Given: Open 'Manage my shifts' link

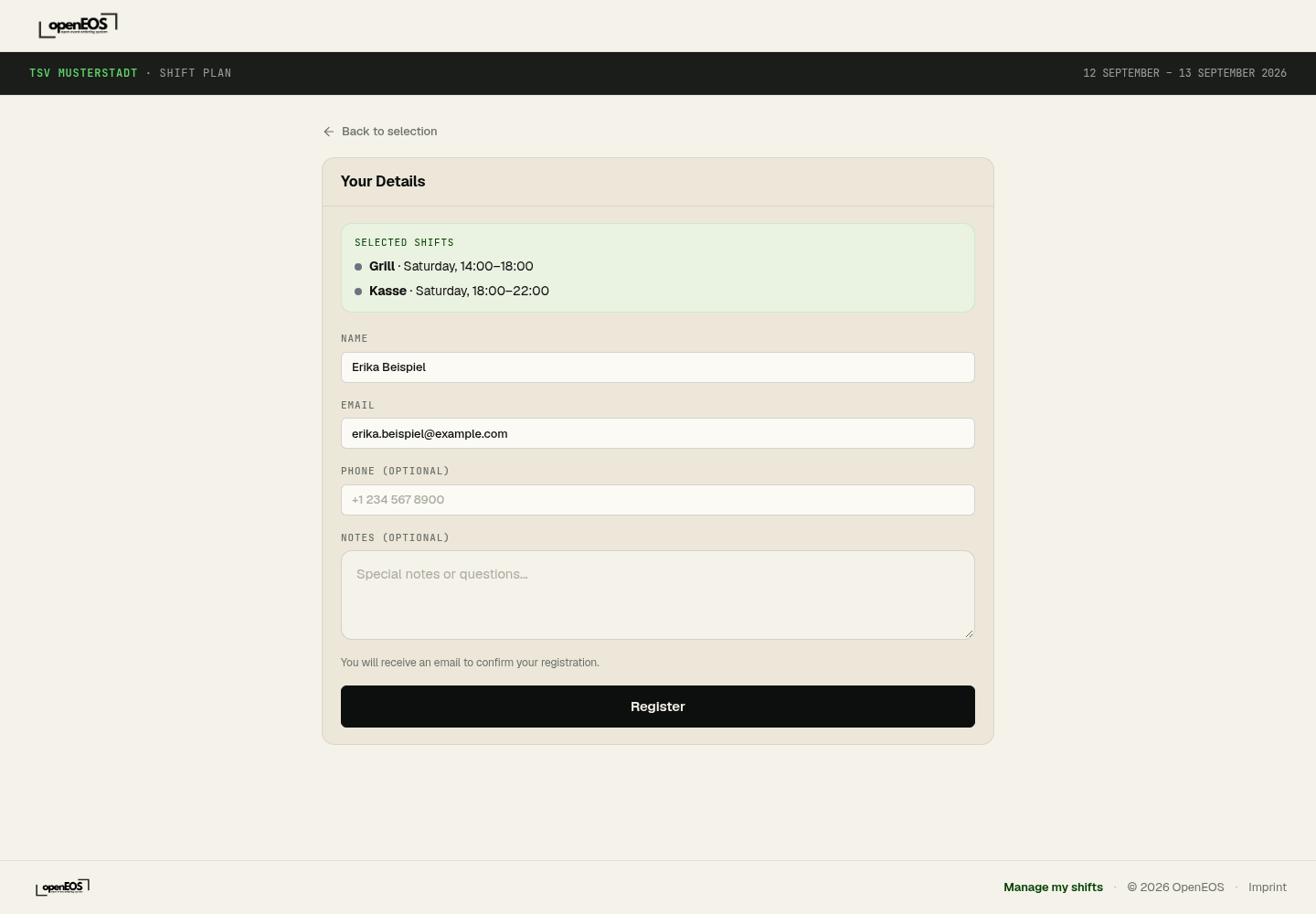Looking at the screenshot, I should (x=1053, y=887).
